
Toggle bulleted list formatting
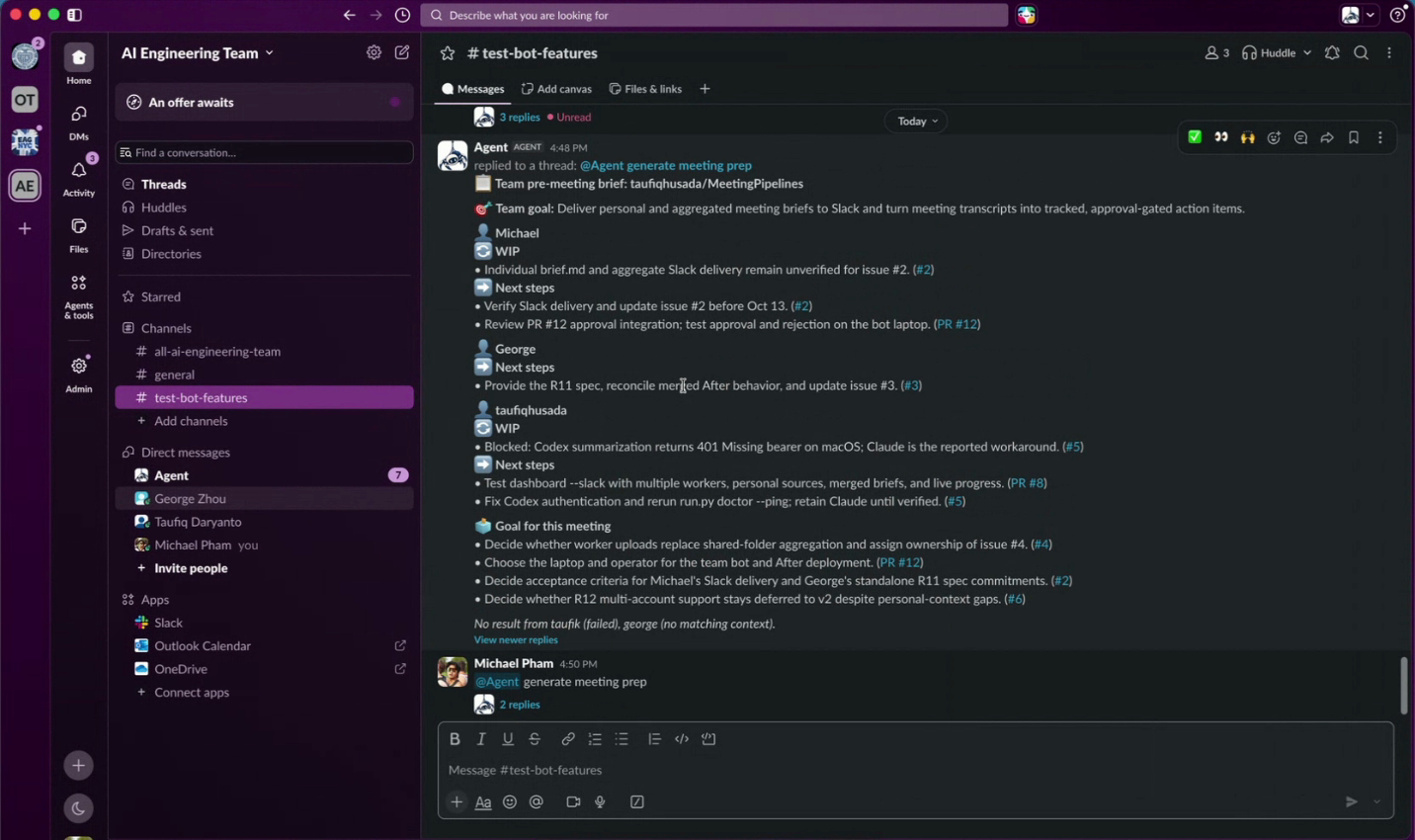click(622, 739)
